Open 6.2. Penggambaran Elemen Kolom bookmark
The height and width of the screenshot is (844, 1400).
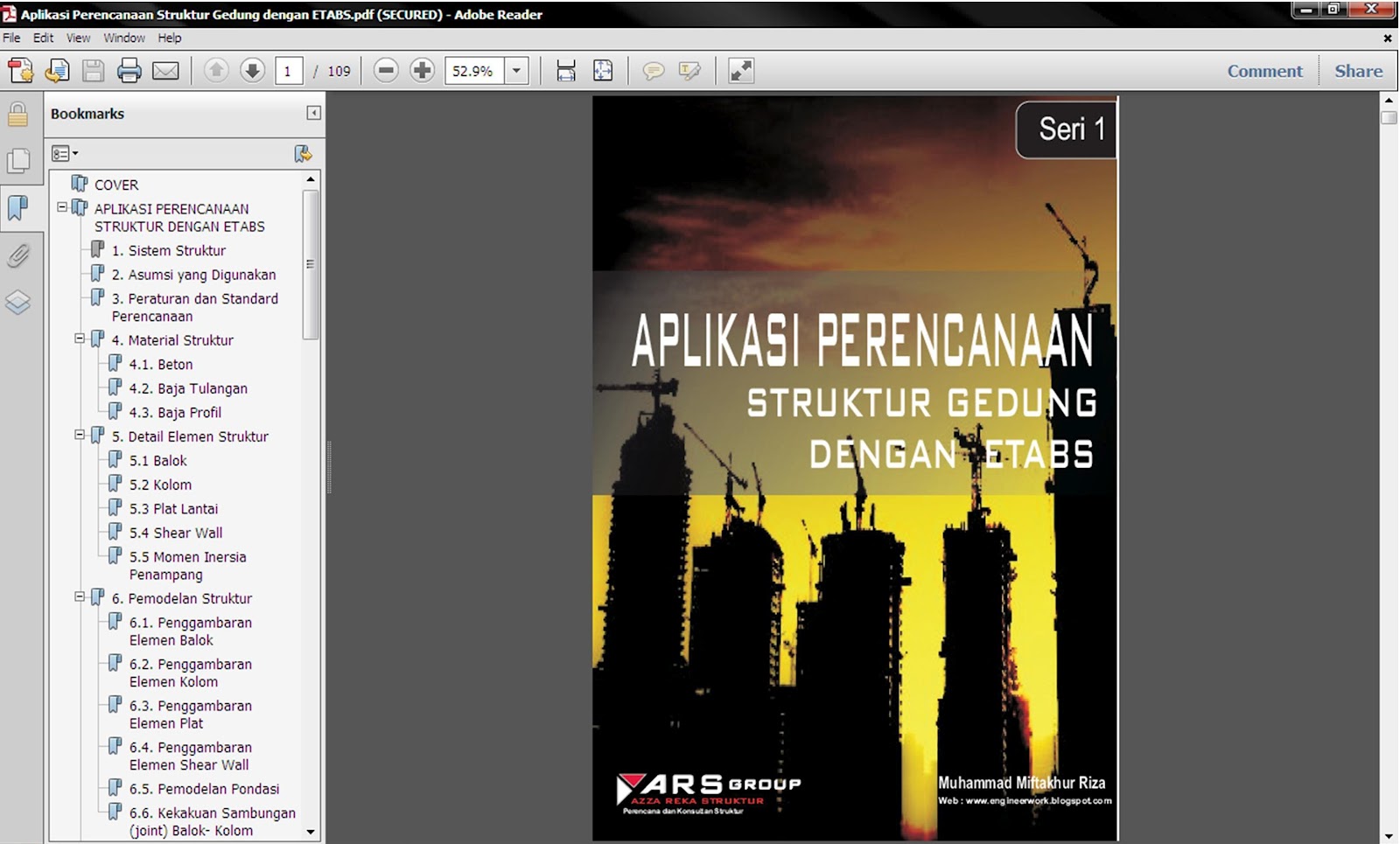point(191,673)
